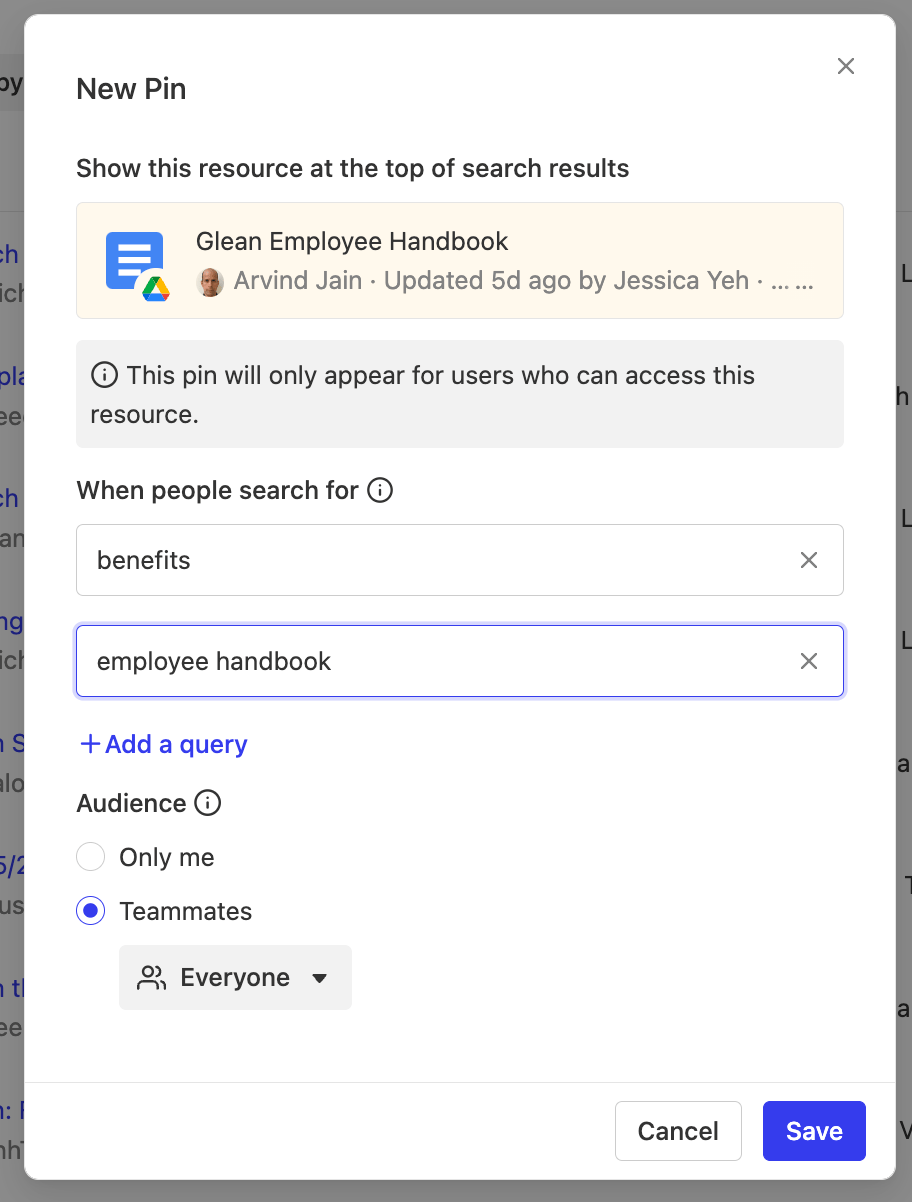Click Arvind Jain's avatar photo
The width and height of the screenshot is (912, 1202).
[x=210, y=282]
